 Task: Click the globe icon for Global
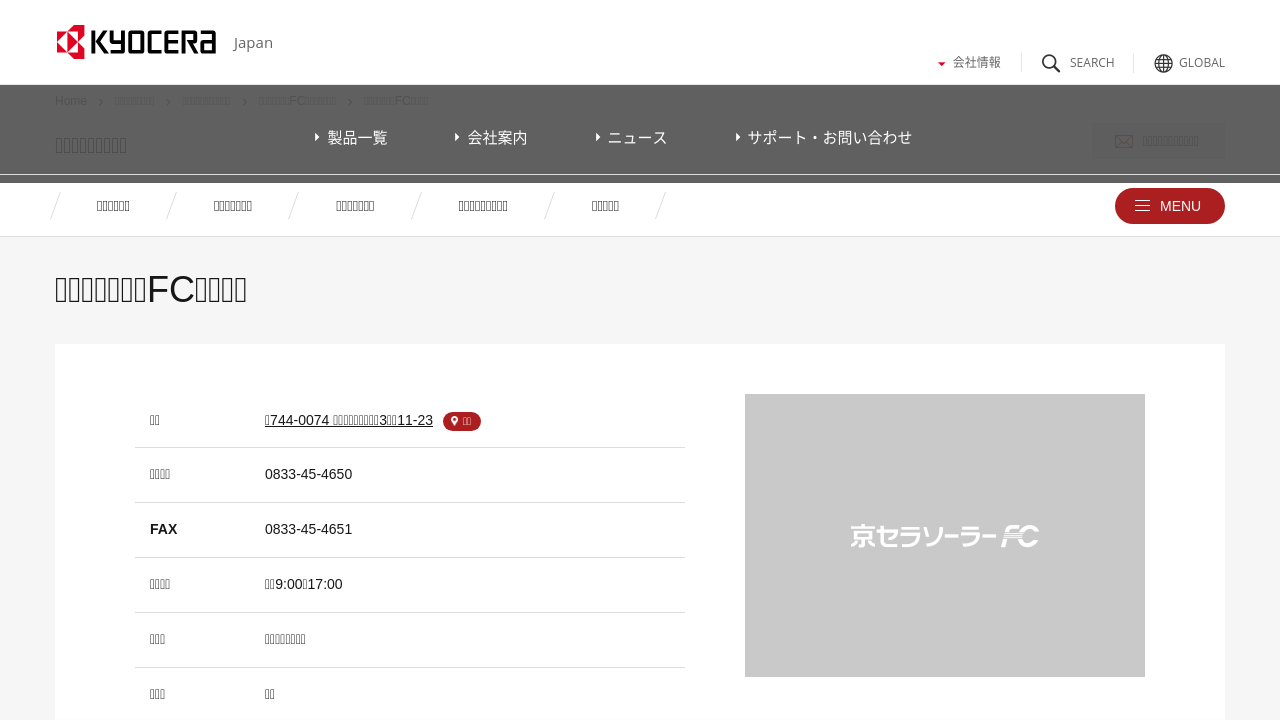pyautogui.click(x=1163, y=63)
